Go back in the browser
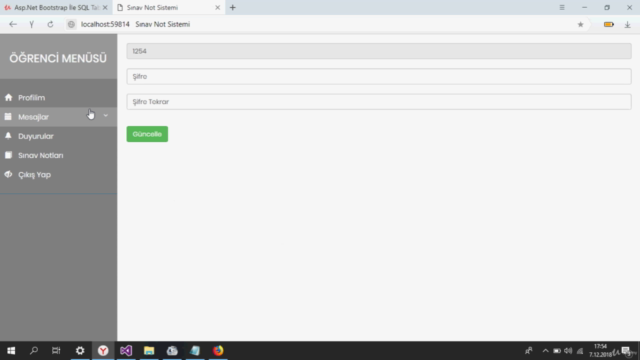Image resolution: width=640 pixels, height=360 pixels. click(13, 24)
